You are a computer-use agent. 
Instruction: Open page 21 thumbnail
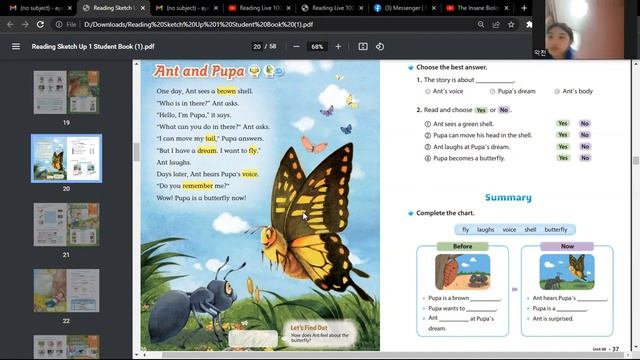67,224
